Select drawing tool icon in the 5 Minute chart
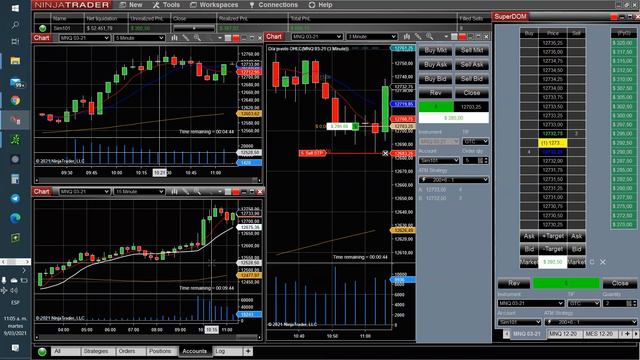The height and width of the screenshot is (360, 640). [186, 38]
